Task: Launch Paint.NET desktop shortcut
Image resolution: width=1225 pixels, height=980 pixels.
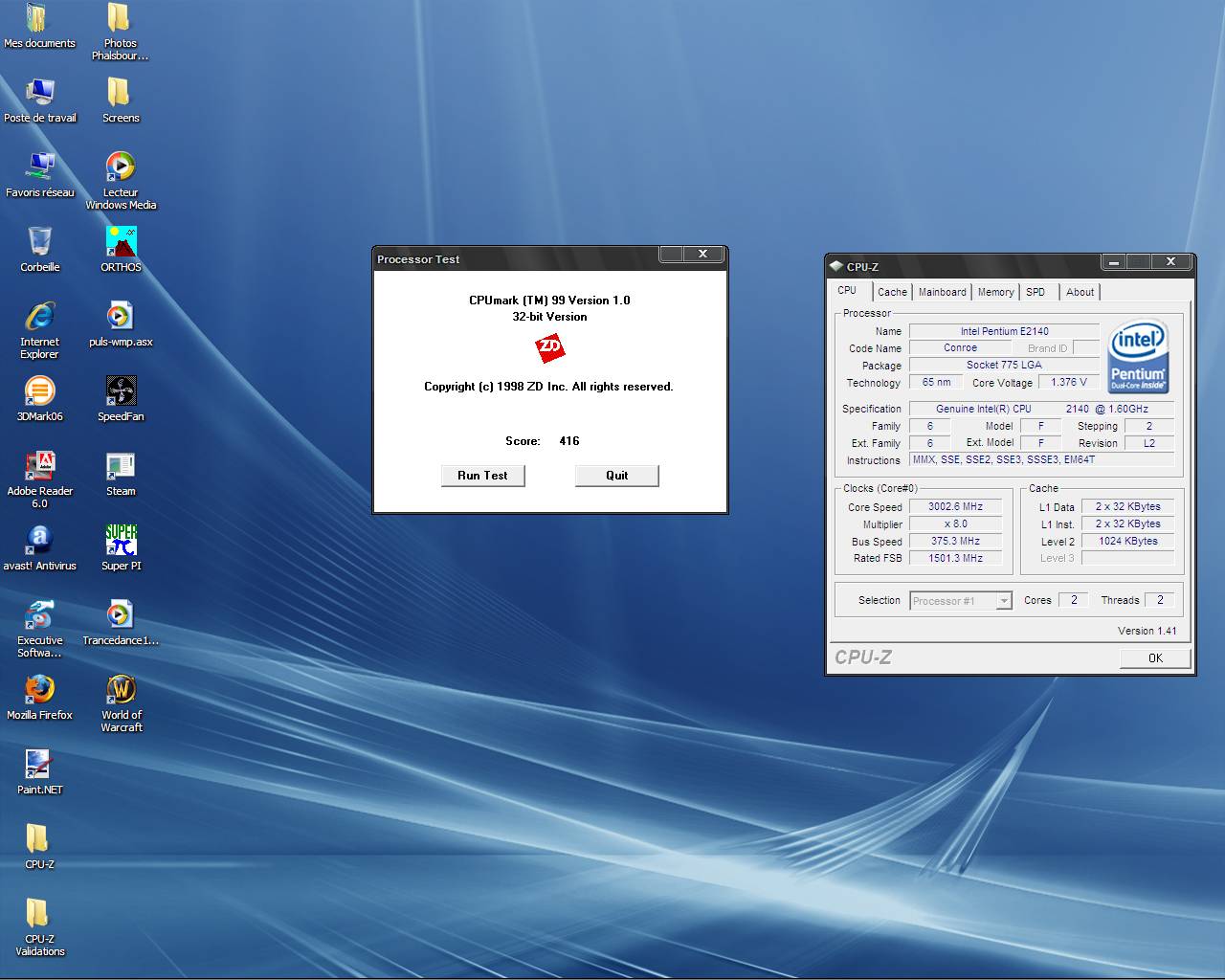Action: [x=39, y=766]
